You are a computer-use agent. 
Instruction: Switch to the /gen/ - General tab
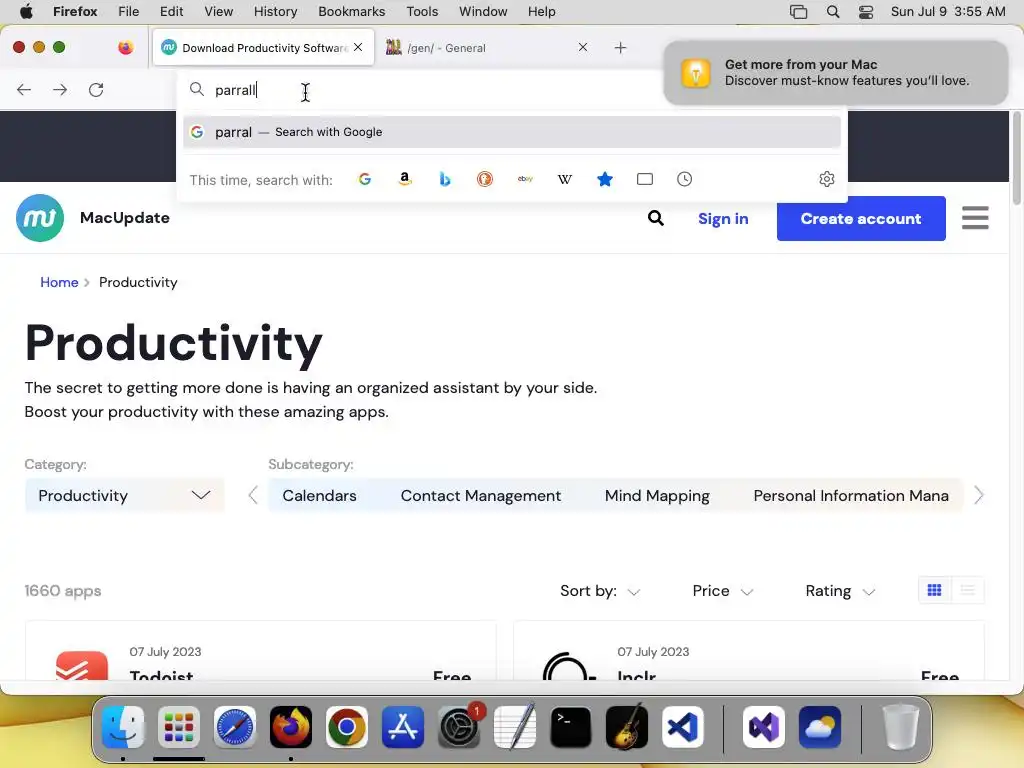click(487, 48)
